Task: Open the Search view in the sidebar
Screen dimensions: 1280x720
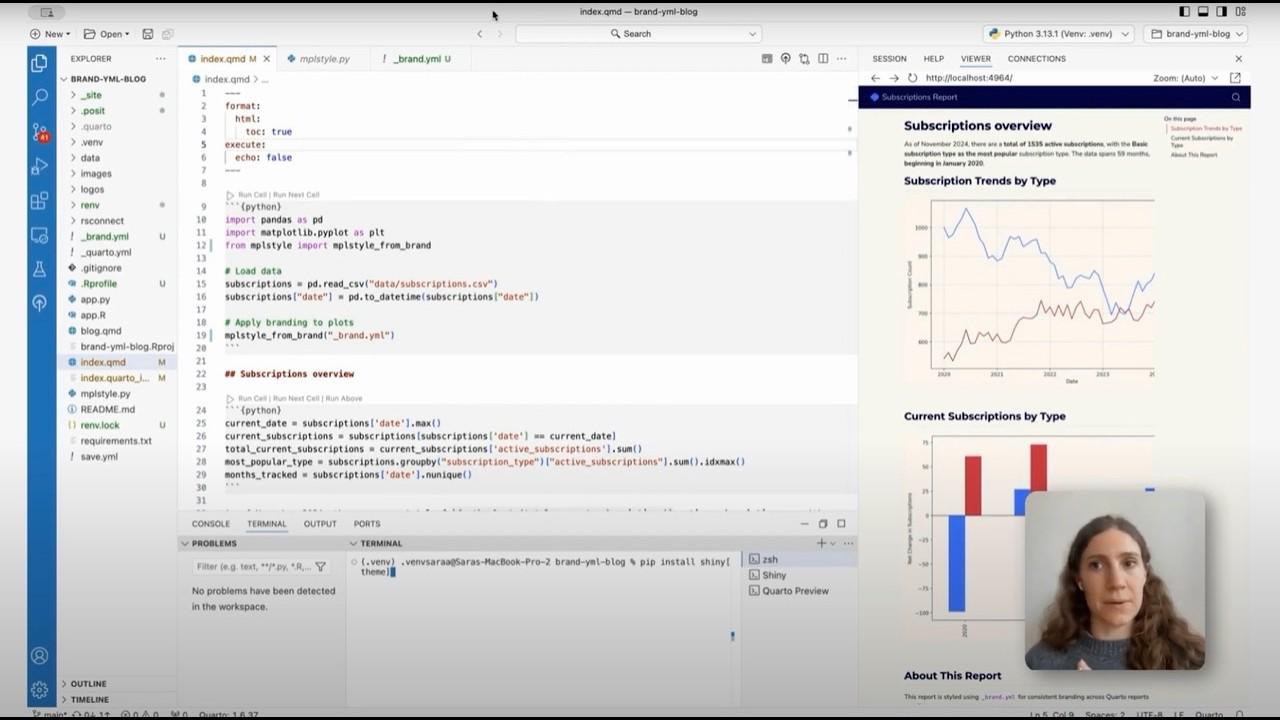Action: pyautogui.click(x=40, y=97)
